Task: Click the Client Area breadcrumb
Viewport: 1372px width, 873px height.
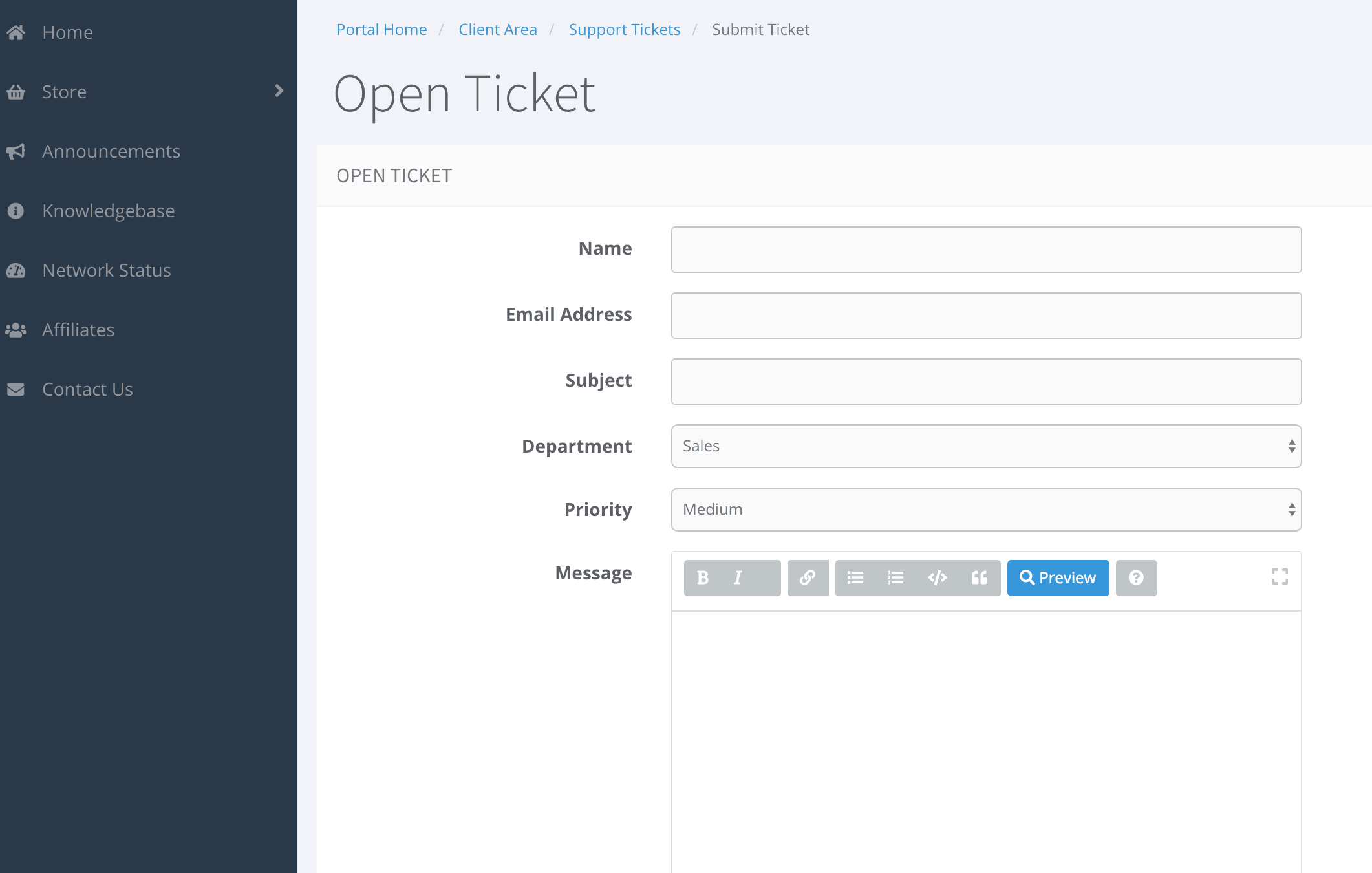Action: [498, 29]
